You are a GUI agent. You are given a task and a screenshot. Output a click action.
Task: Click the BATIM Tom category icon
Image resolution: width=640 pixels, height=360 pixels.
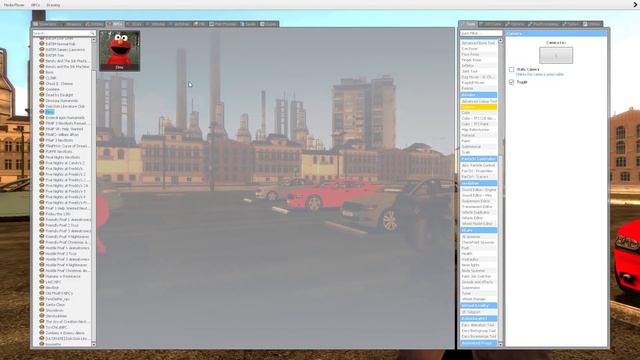point(42,55)
